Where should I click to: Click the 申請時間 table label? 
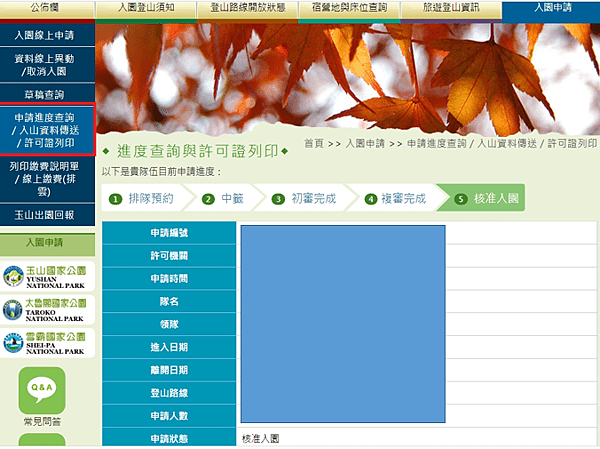pos(169,279)
